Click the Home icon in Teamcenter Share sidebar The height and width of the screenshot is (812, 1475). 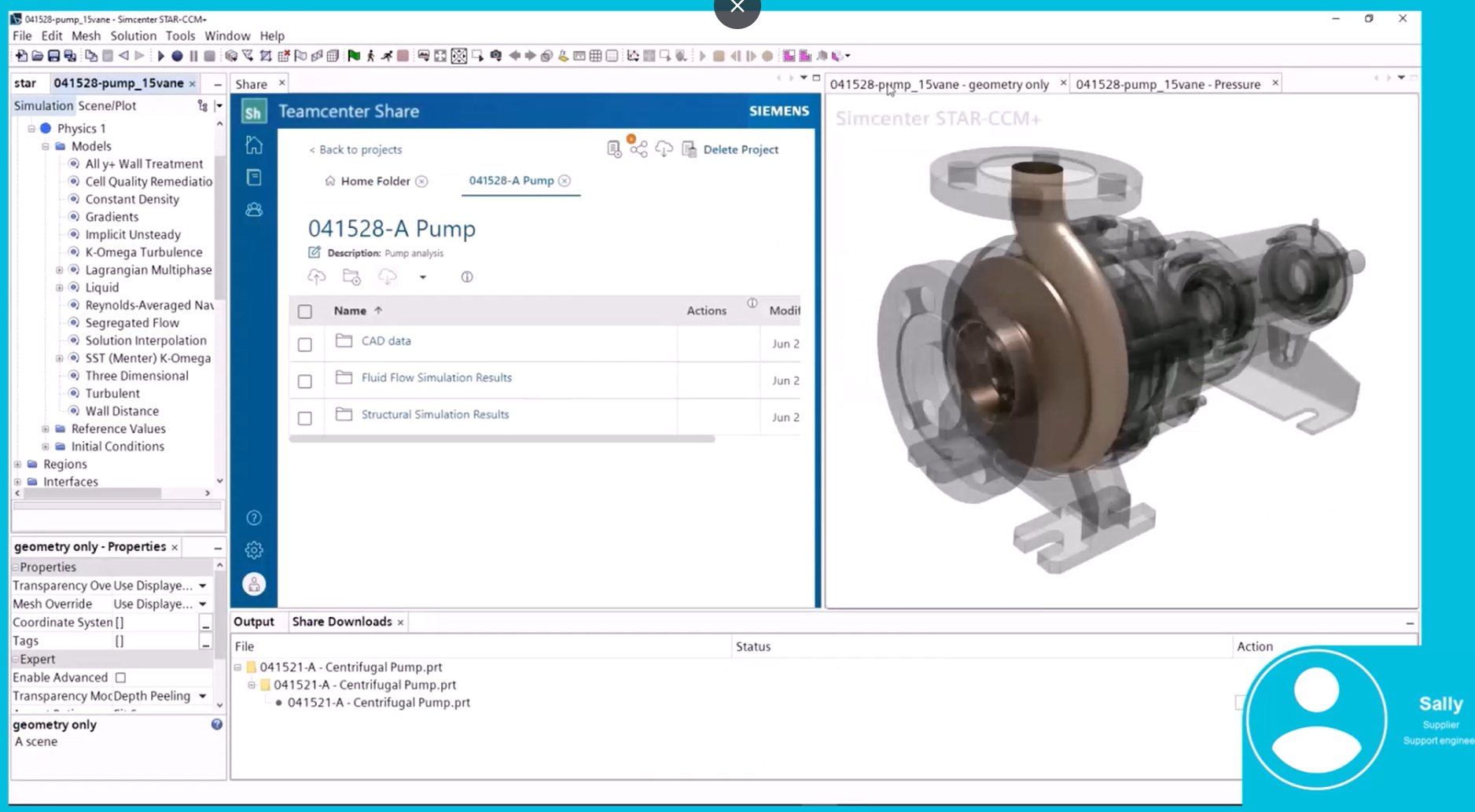tap(253, 145)
